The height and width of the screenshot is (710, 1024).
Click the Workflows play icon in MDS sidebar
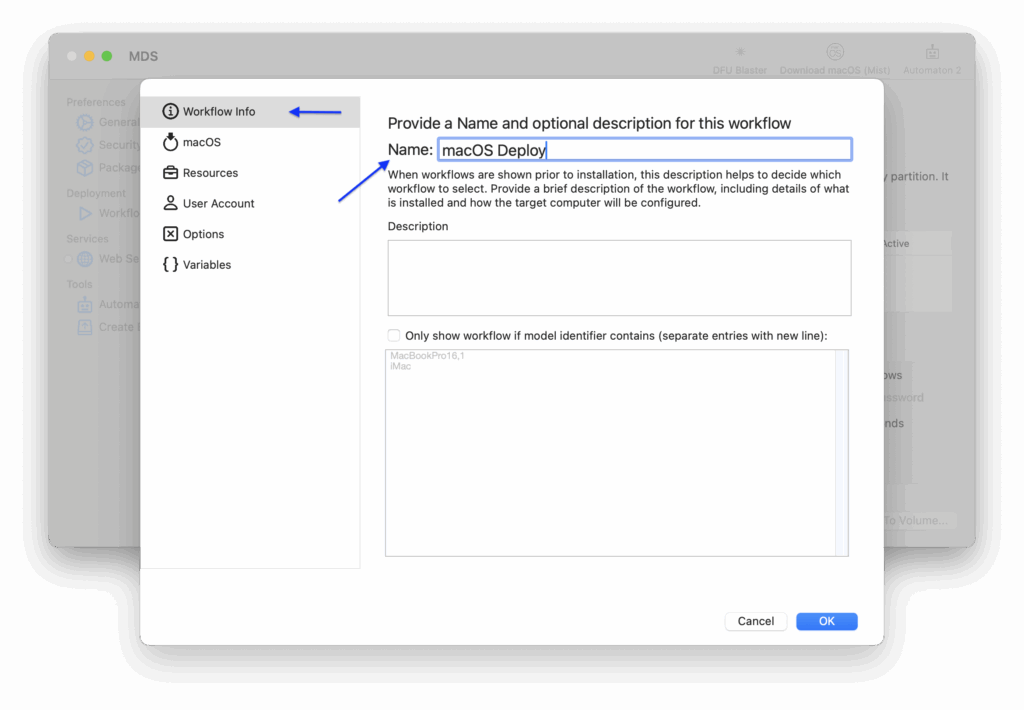point(85,213)
